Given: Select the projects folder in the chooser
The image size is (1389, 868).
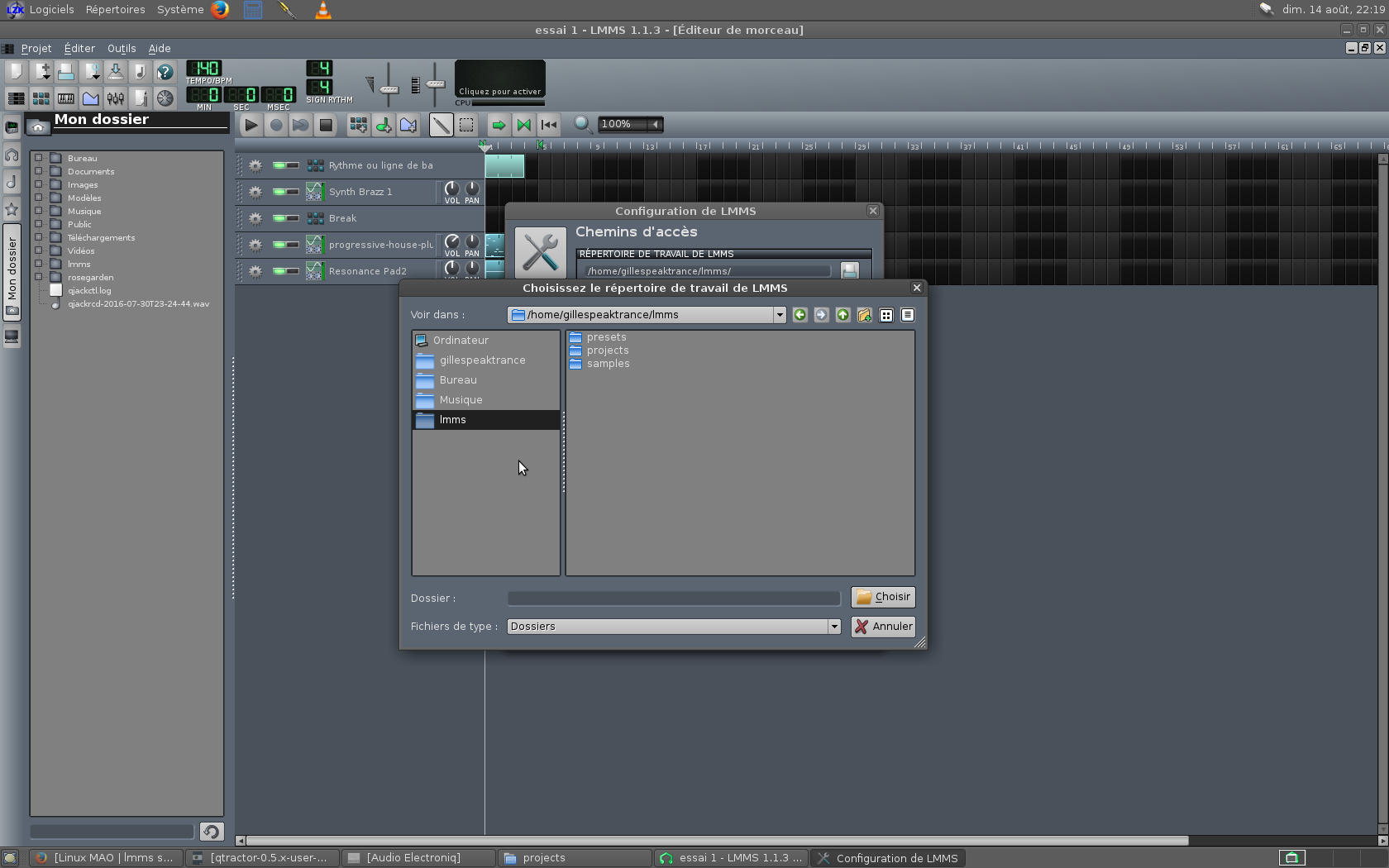Looking at the screenshot, I should pos(599,351).
